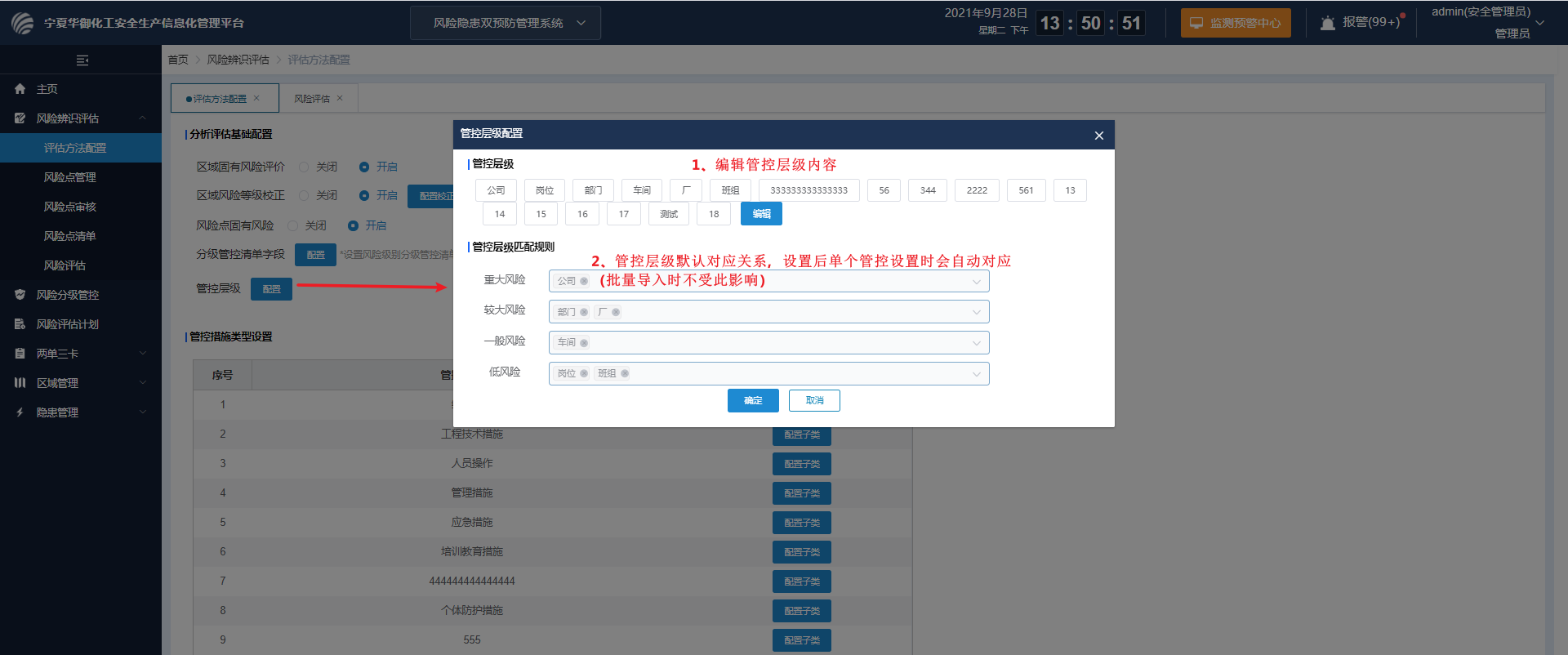Click 配置子类 for 人员操作
1568x655 pixels.
[x=802, y=464]
